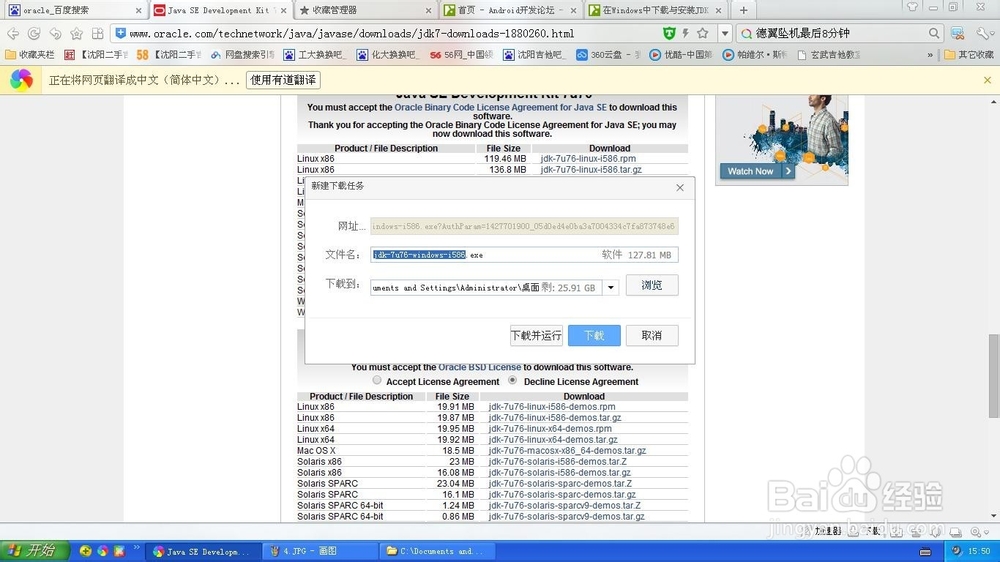The height and width of the screenshot is (562, 1000).
Task: Download jdk-7u76-linux-i586.rpm link
Action: click(x=588, y=159)
